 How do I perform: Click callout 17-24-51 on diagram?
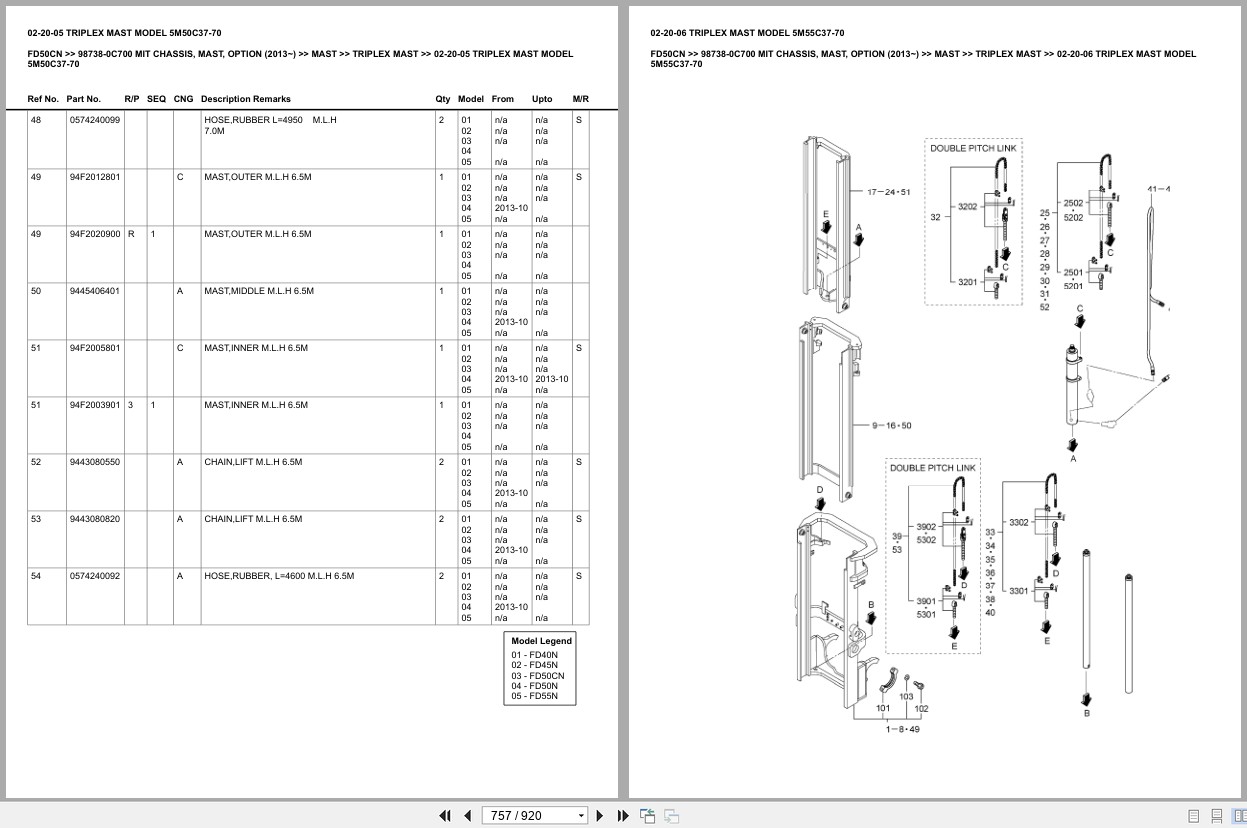888,191
